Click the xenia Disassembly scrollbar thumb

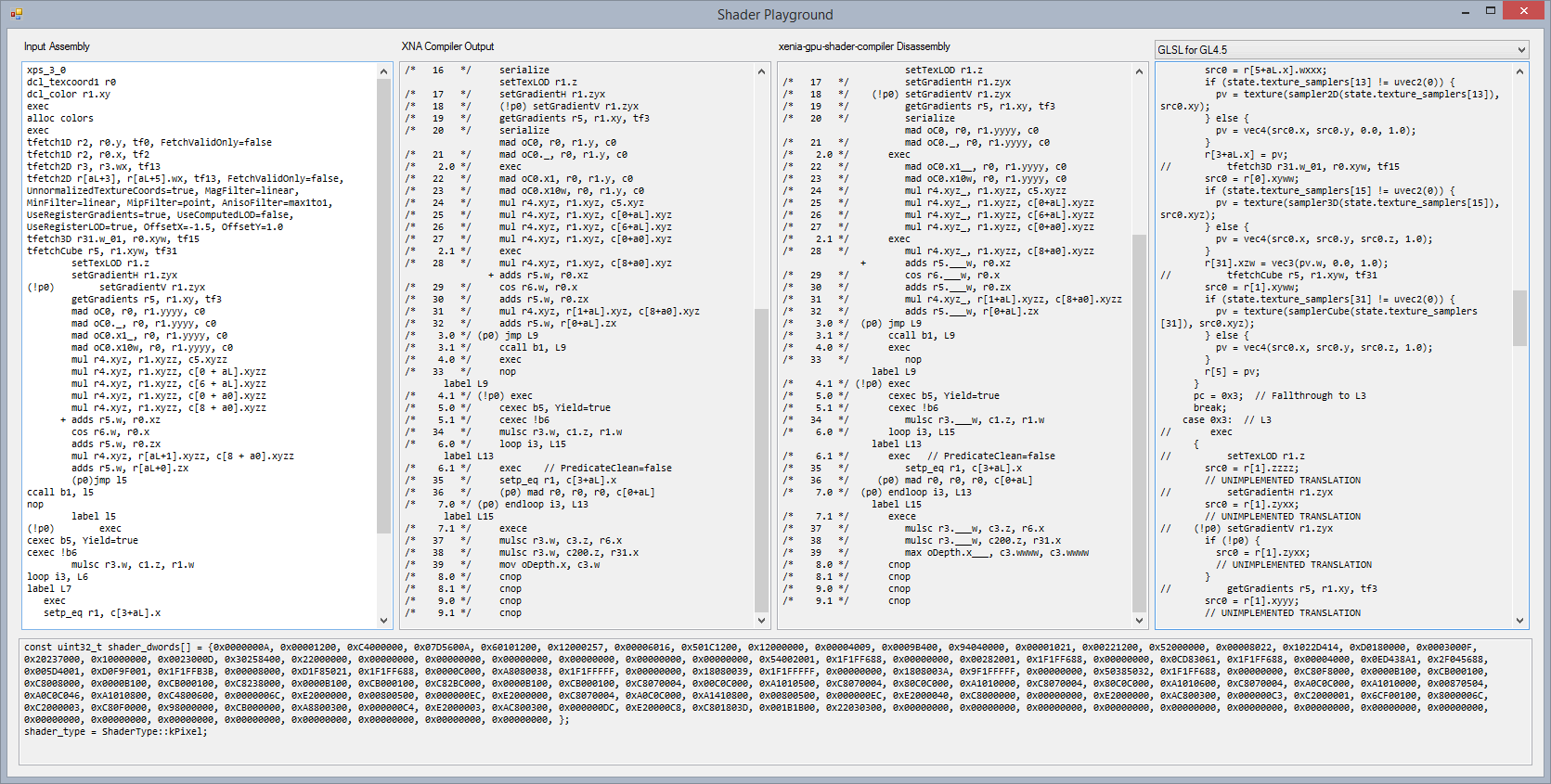(x=1140, y=422)
